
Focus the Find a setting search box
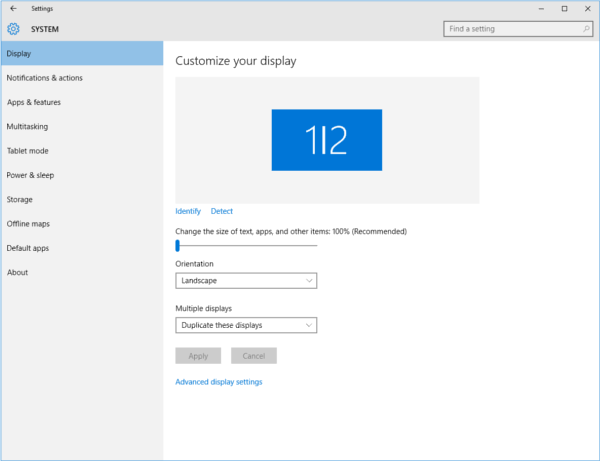518,29
